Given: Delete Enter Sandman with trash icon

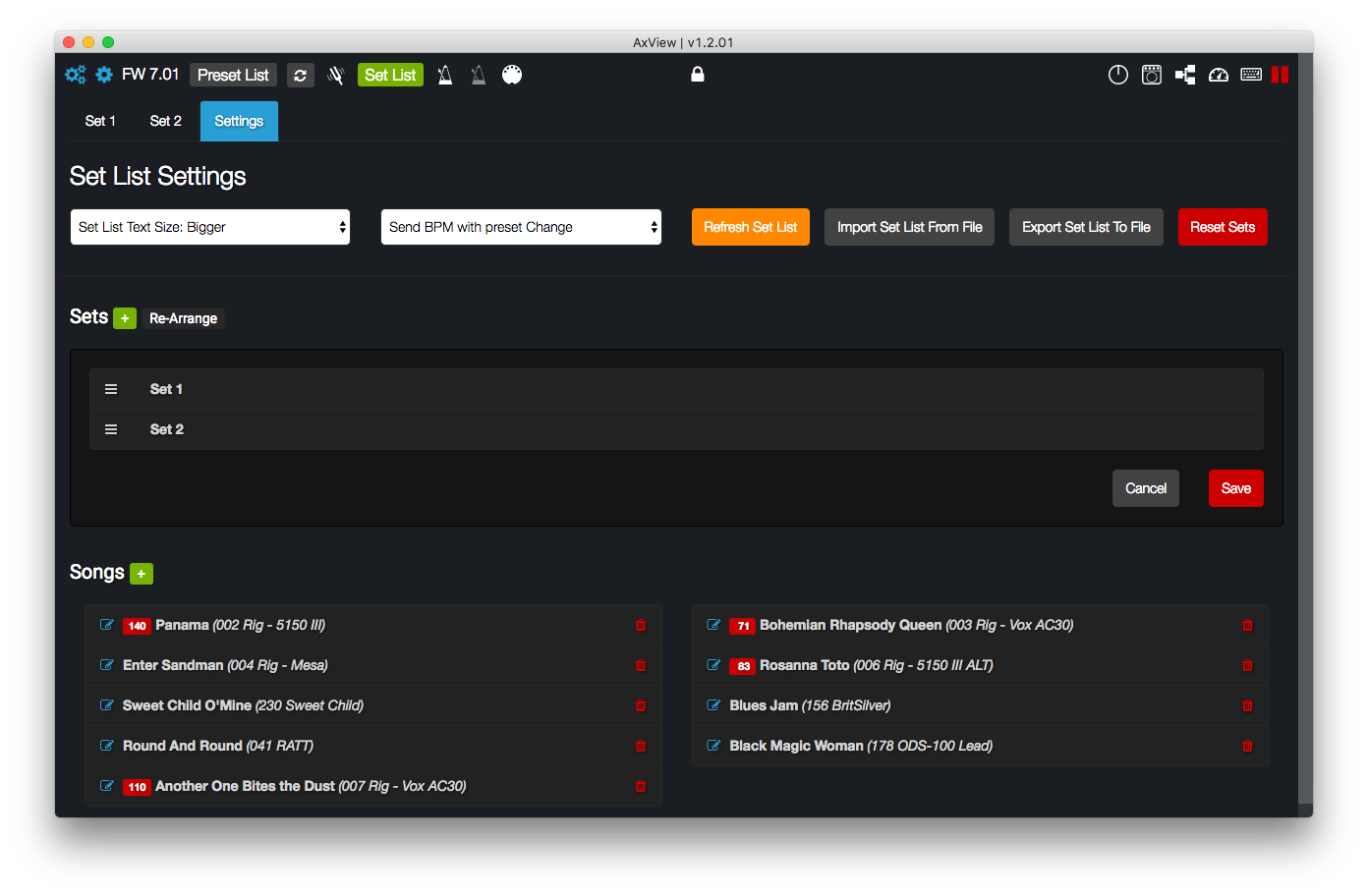Looking at the screenshot, I should (641, 665).
